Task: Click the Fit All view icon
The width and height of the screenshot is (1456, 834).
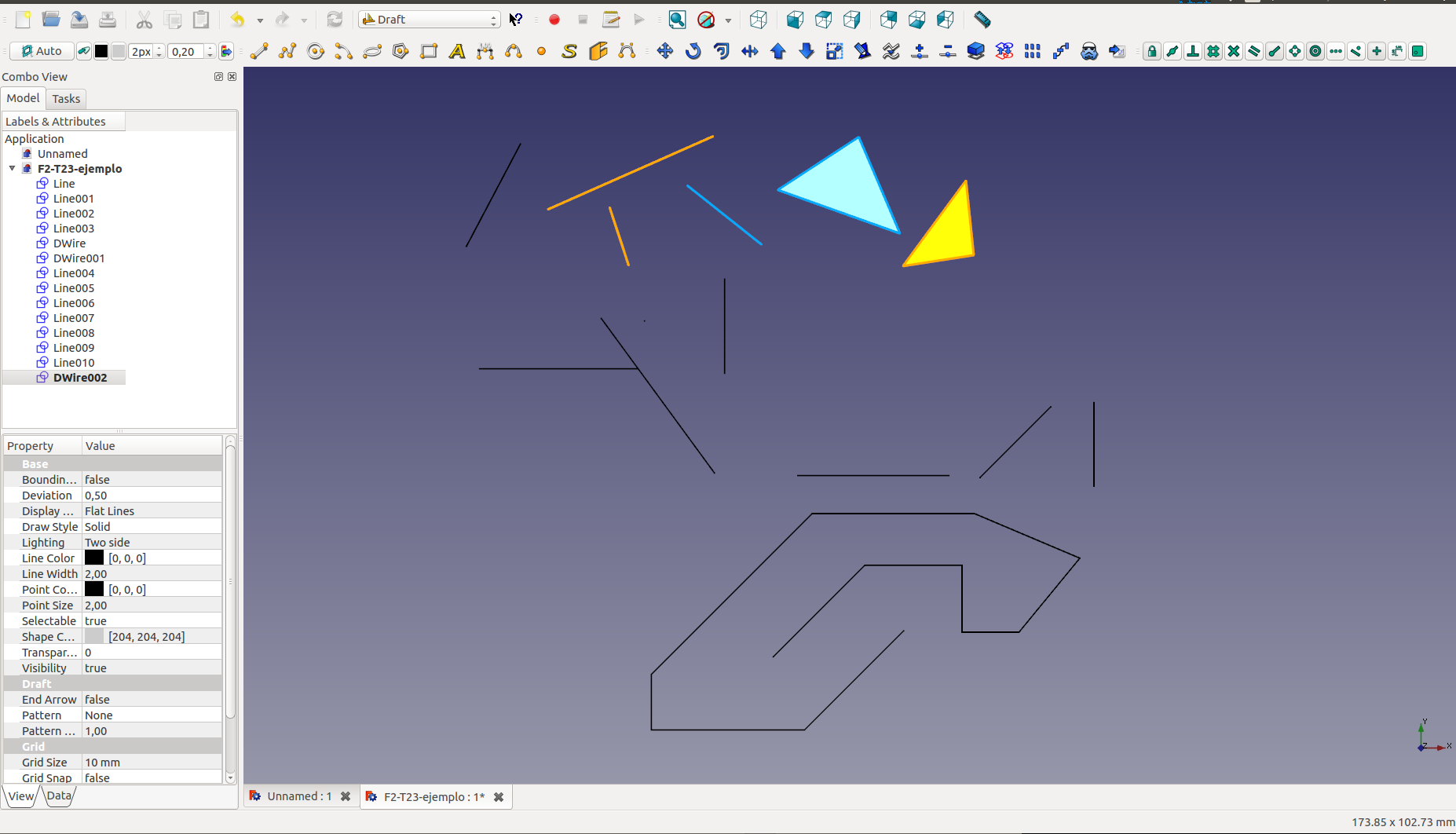Action: point(677,20)
